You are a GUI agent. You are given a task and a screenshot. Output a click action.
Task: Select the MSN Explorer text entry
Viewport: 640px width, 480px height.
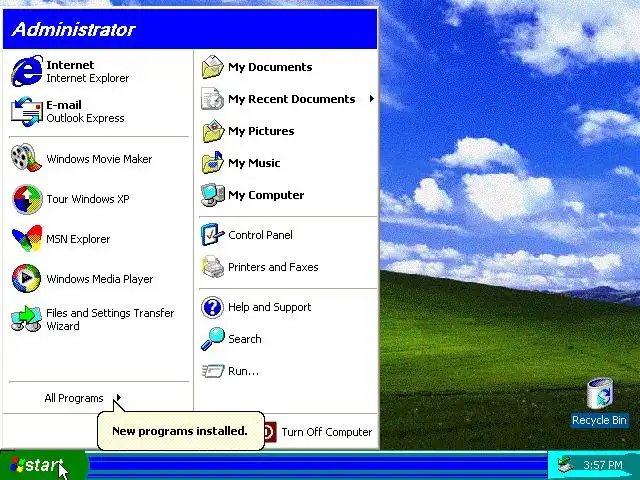(78, 239)
